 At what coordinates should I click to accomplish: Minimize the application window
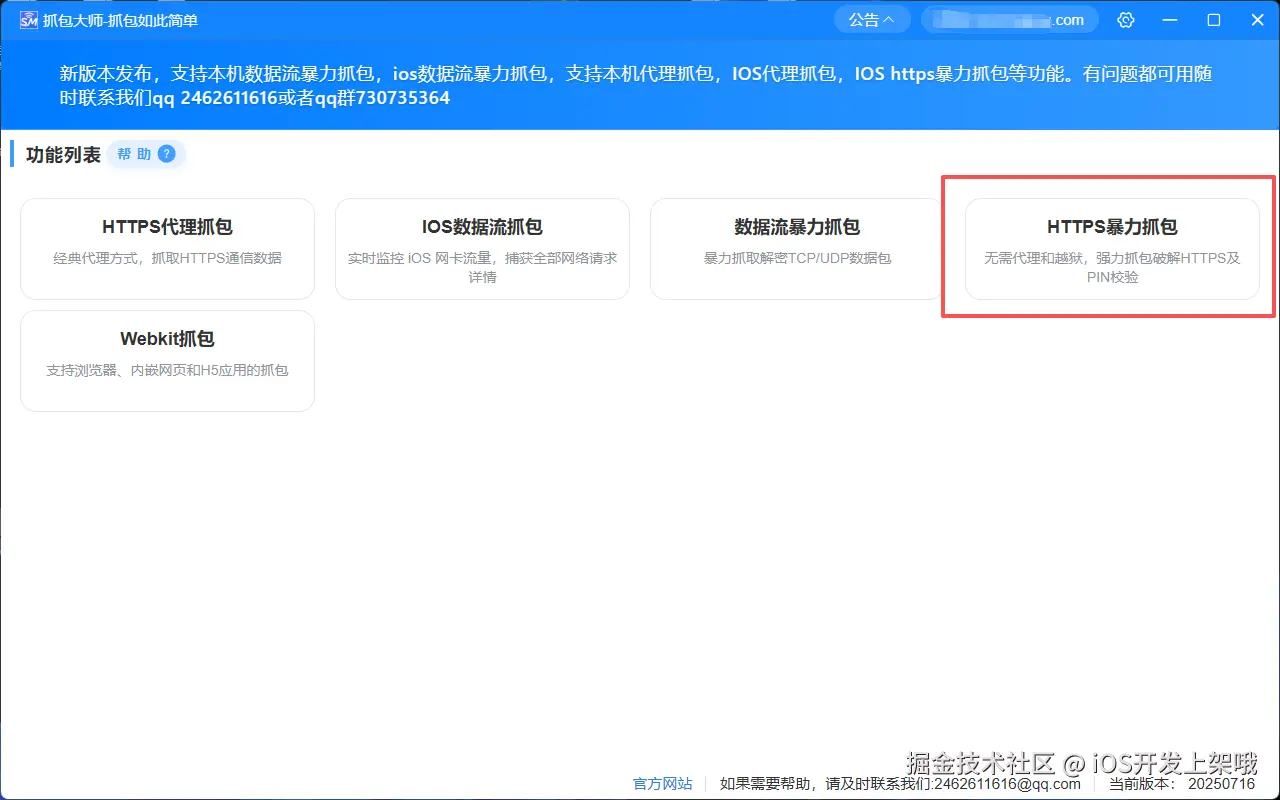[x=1170, y=19]
